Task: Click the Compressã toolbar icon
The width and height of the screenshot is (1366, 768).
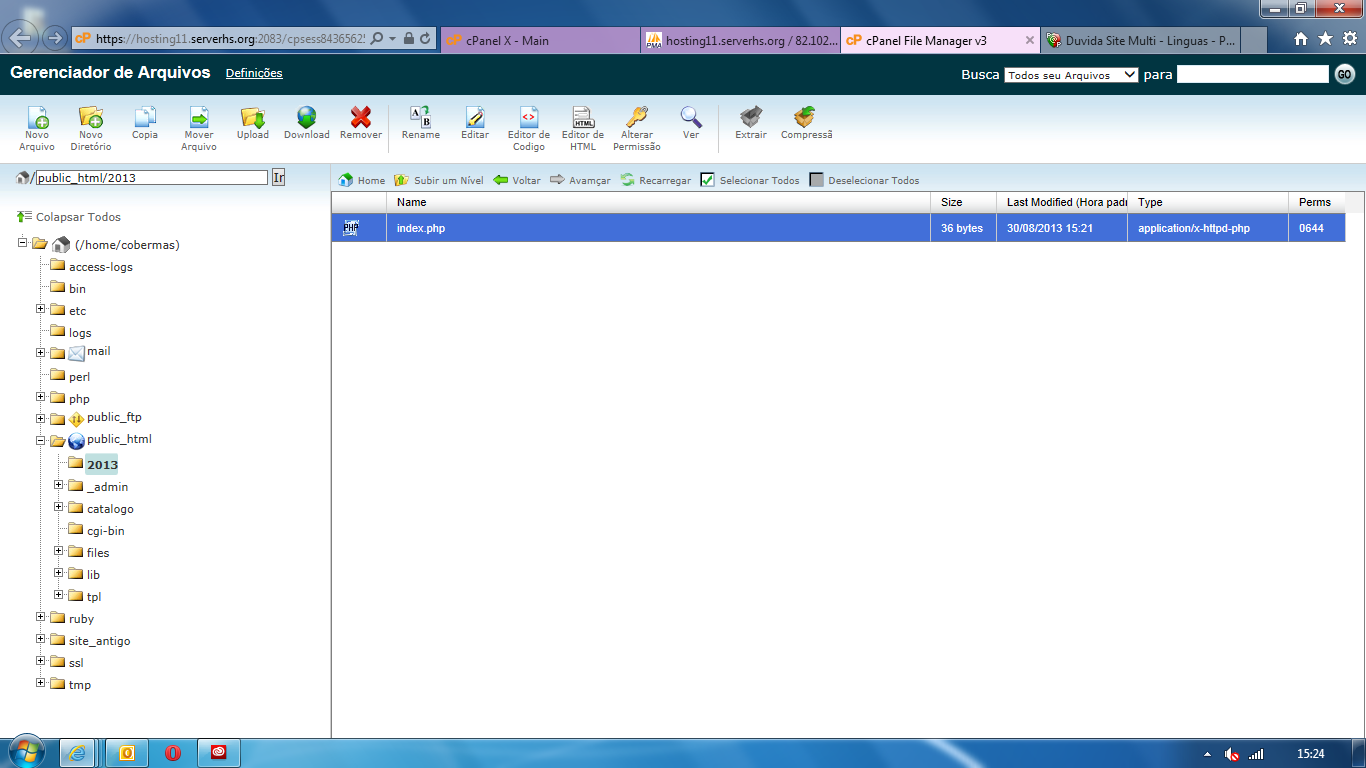Action: point(805,118)
